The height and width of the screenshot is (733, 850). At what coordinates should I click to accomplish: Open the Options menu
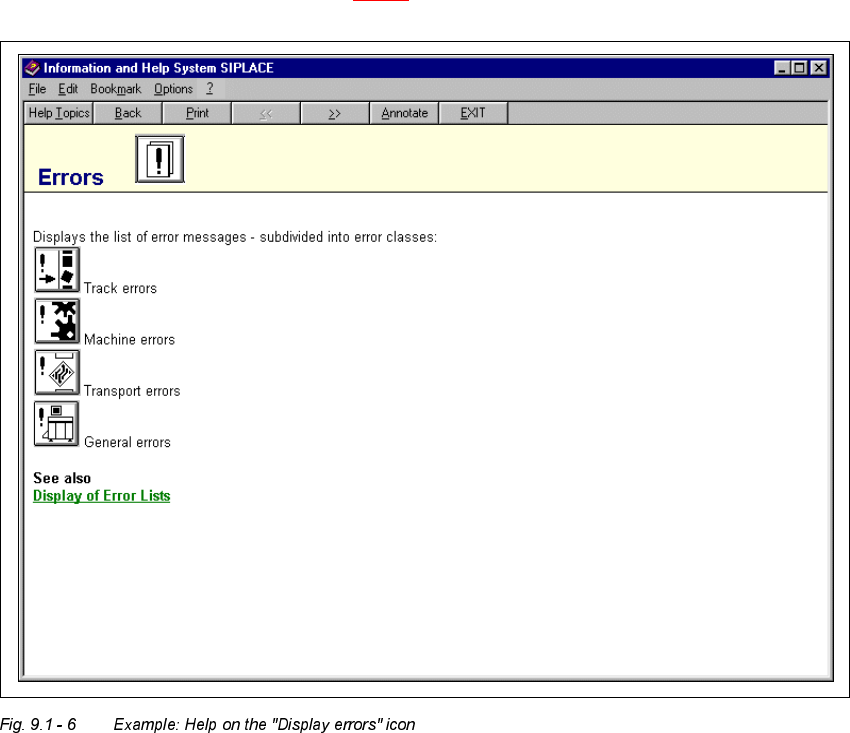[173, 89]
